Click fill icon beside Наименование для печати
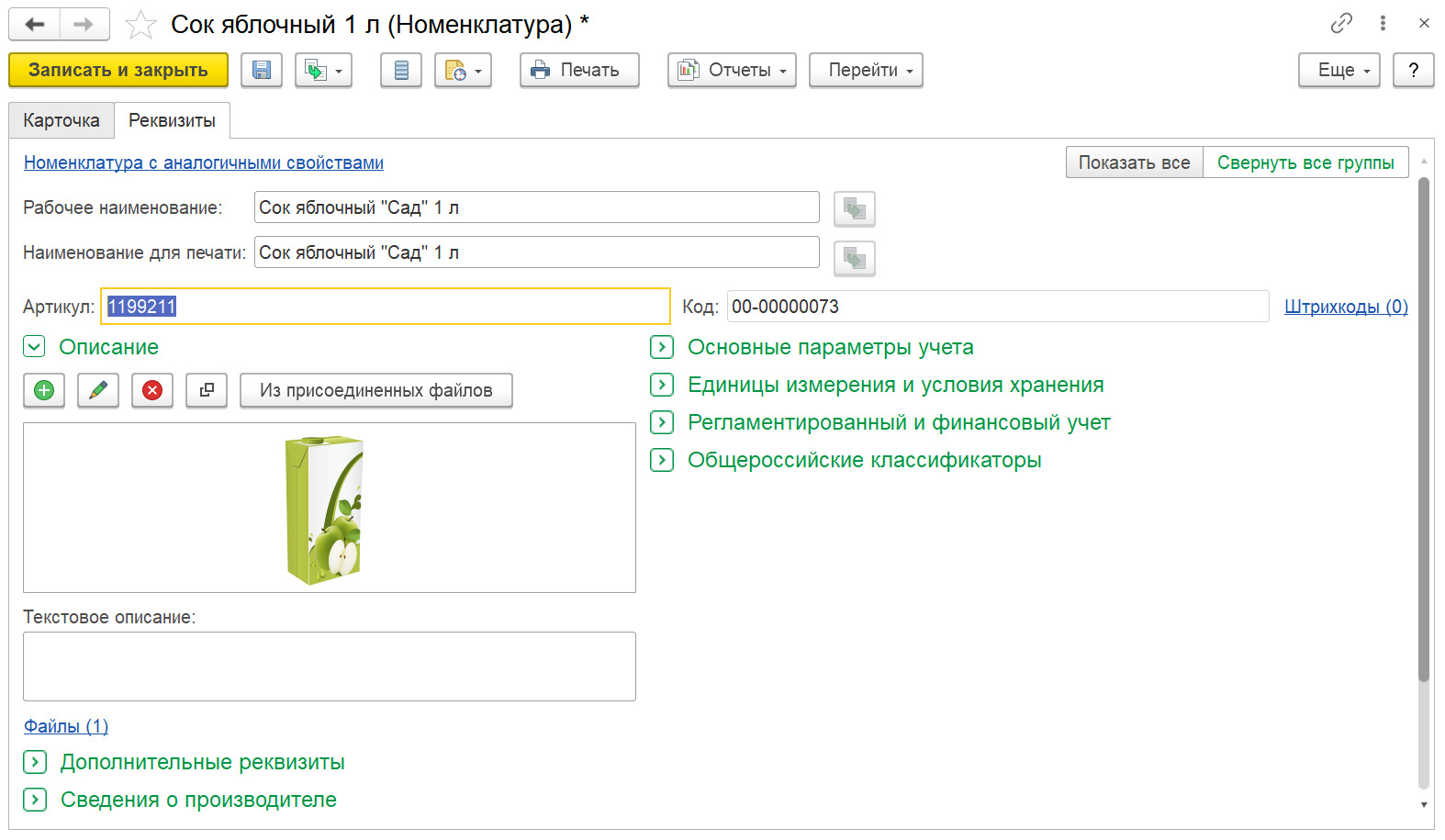 click(855, 259)
